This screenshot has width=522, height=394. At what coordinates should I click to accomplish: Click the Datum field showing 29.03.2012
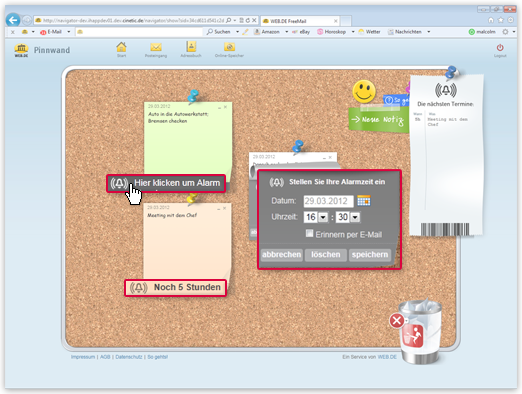(328, 201)
